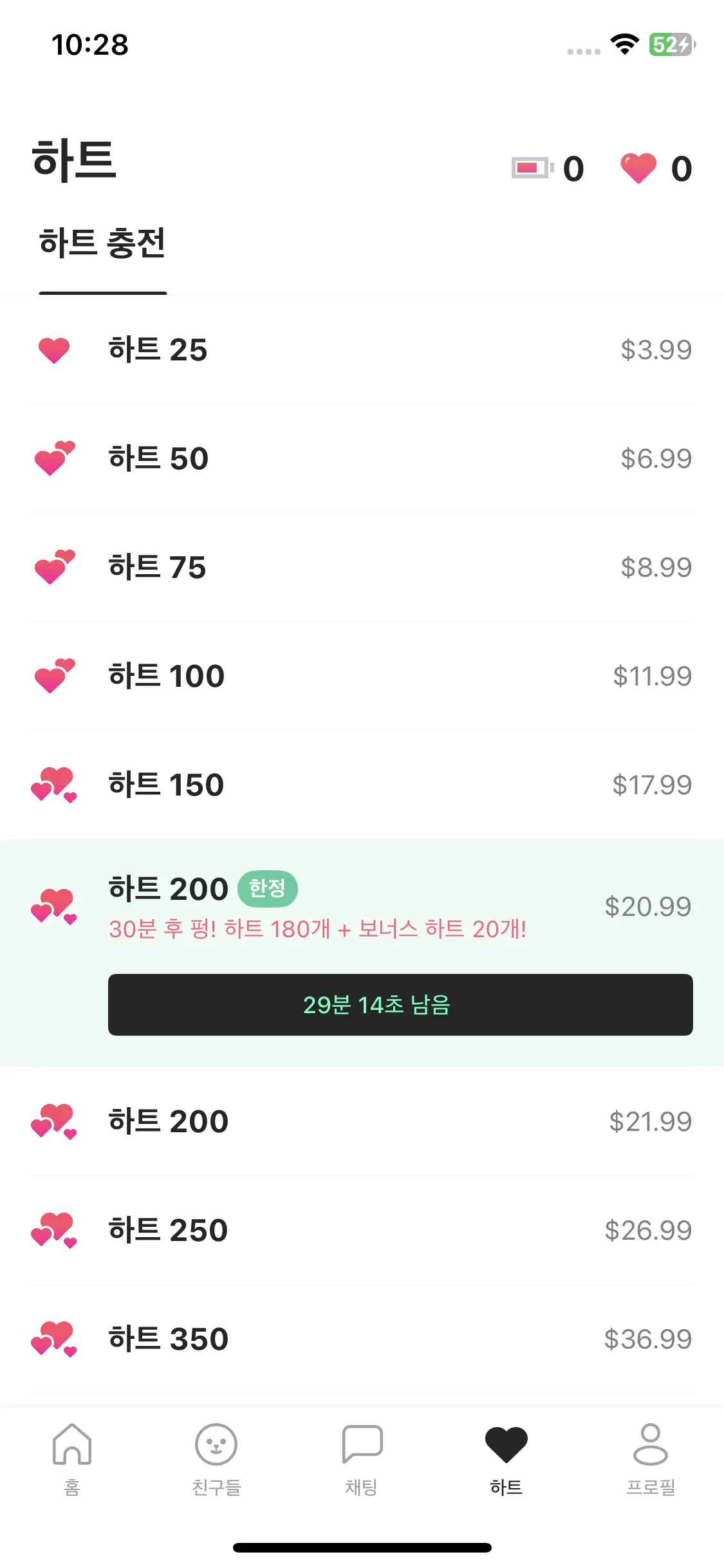Select the 하트 75 package row
Image resolution: width=724 pixels, height=1568 pixels.
tap(362, 568)
